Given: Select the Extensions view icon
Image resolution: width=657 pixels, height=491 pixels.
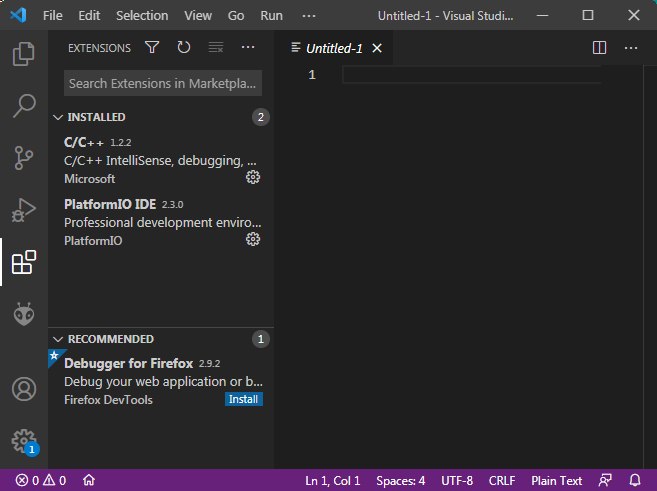Looking at the screenshot, I should tap(24, 262).
